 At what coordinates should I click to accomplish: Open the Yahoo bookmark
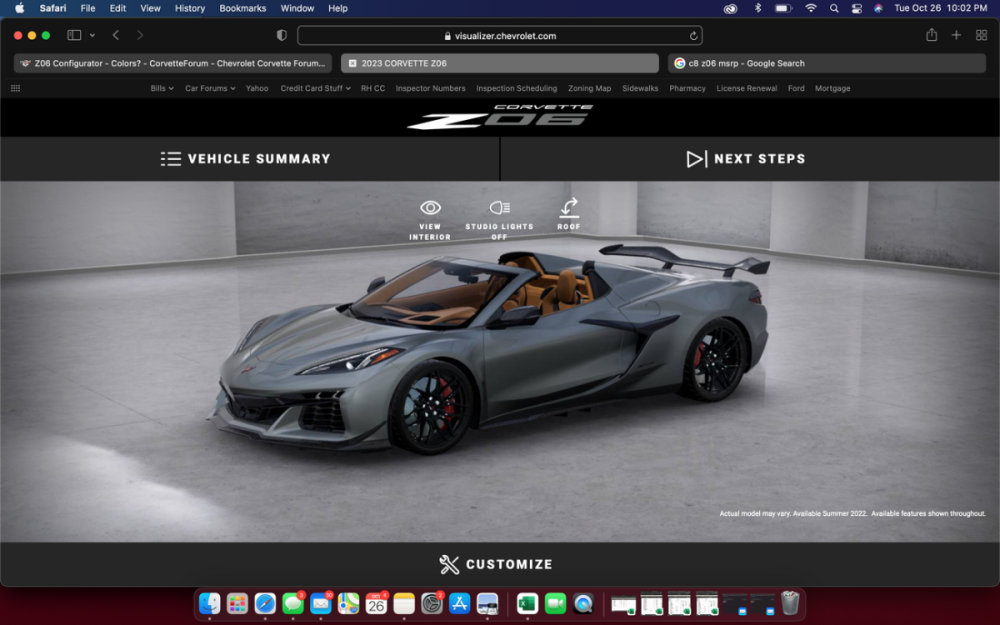click(257, 89)
